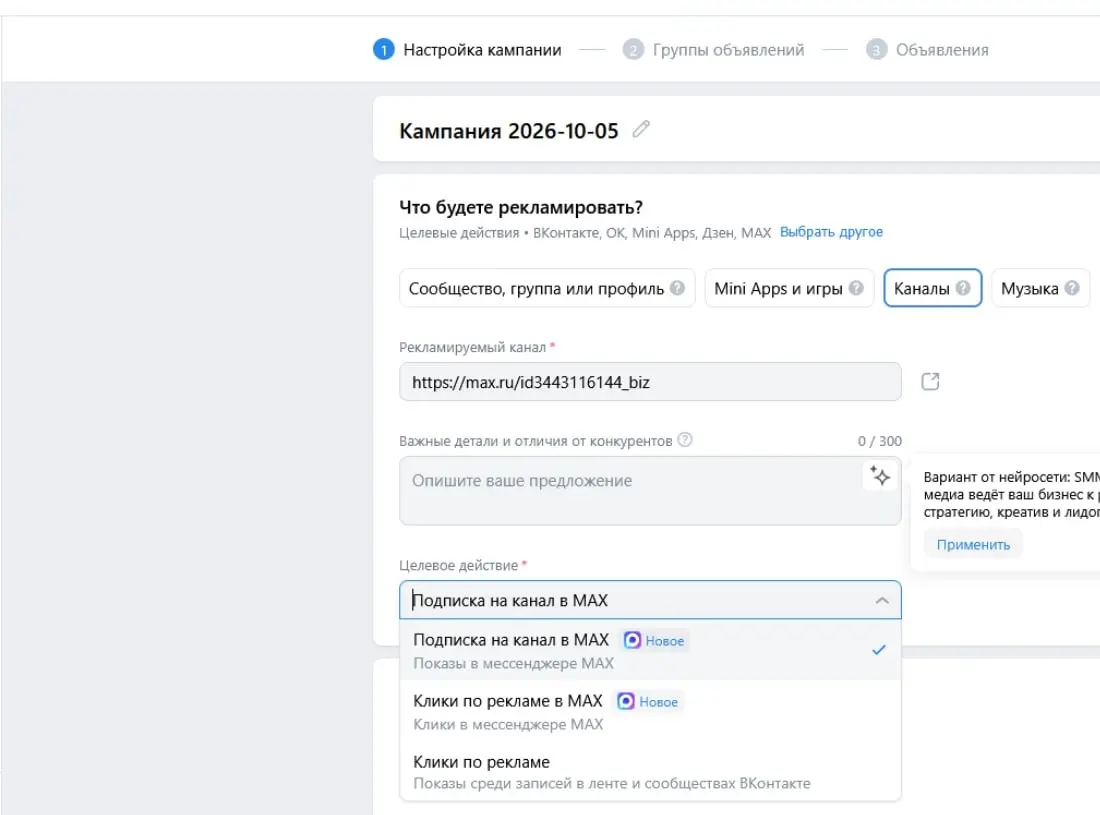This screenshot has width=1100, height=815.
Task: Click the Рекламируемый канал URL field
Action: (650, 382)
